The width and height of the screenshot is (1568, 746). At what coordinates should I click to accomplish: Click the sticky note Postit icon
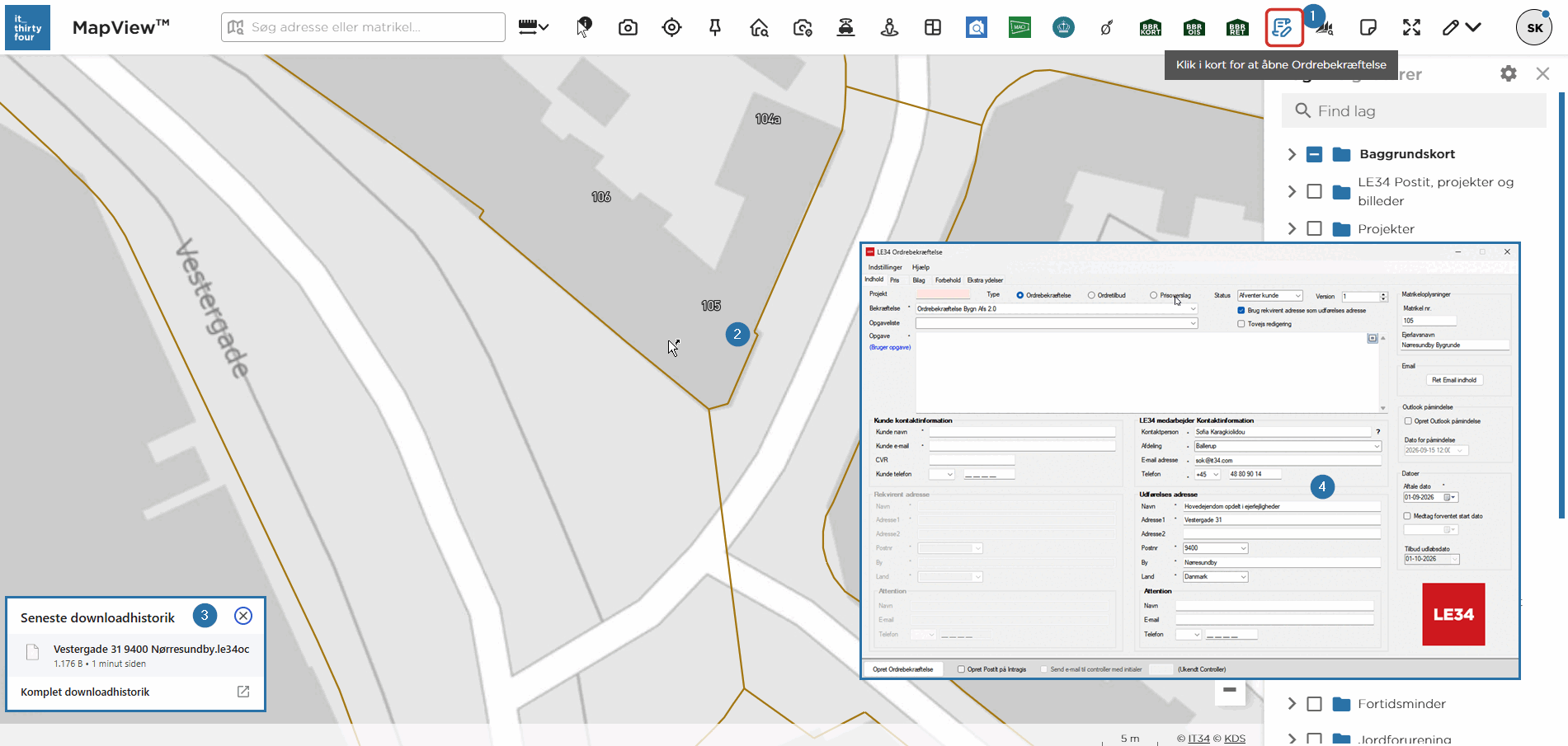(1368, 27)
